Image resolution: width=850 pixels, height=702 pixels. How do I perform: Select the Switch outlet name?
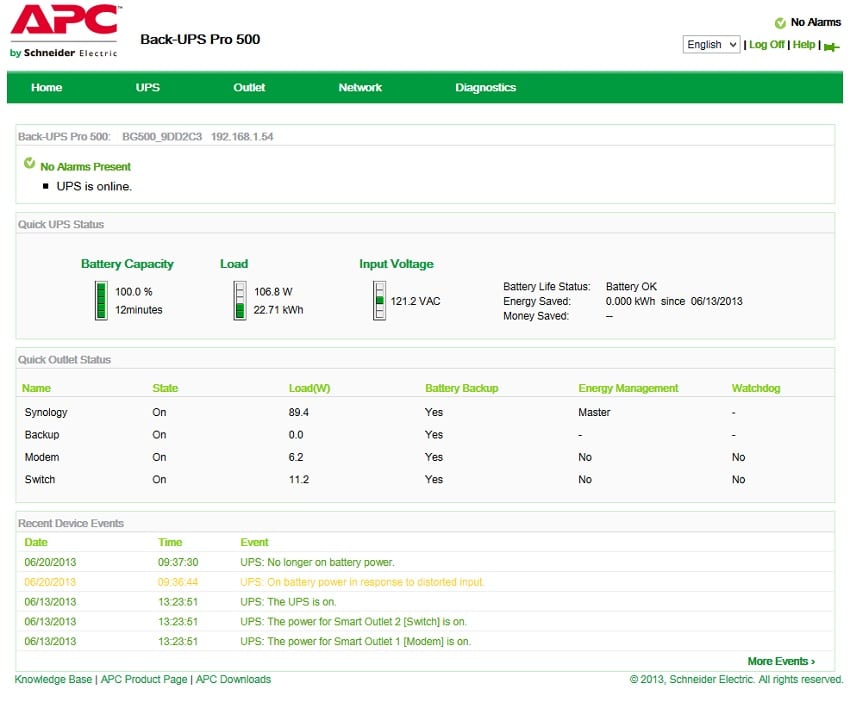tap(40, 479)
